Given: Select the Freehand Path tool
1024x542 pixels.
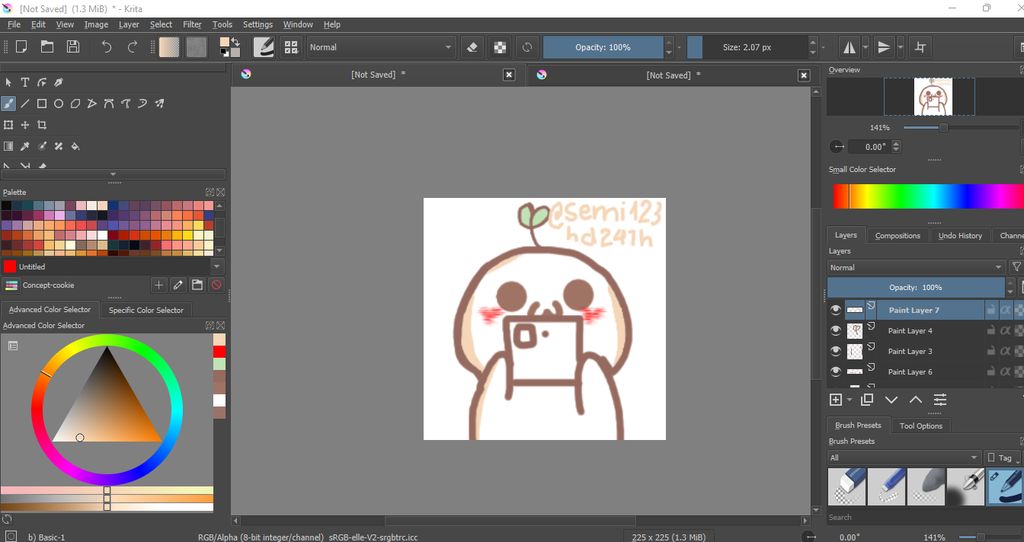Looking at the screenshot, I should click(x=125, y=103).
